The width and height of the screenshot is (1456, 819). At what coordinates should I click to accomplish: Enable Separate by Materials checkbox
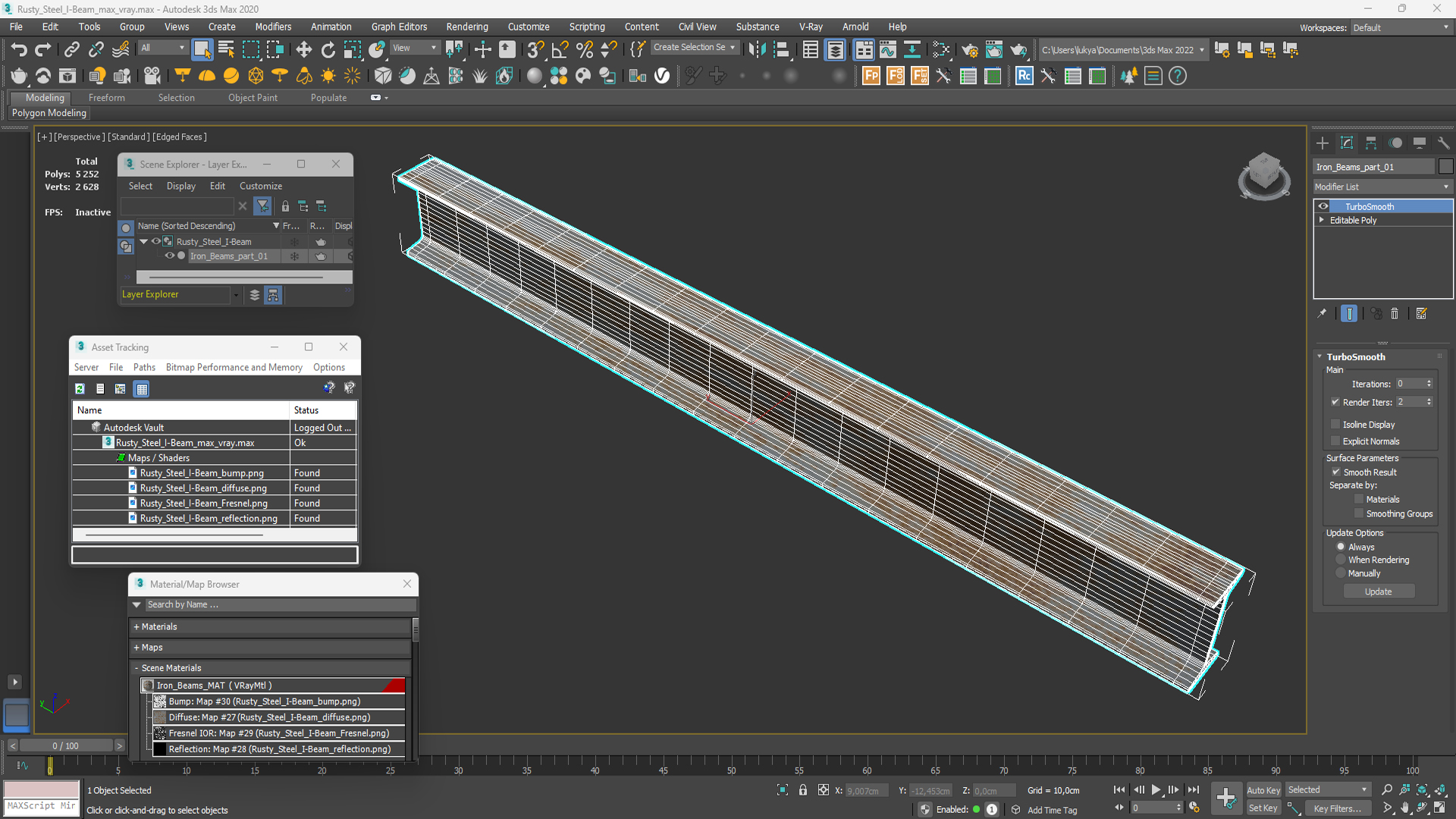tap(1359, 499)
